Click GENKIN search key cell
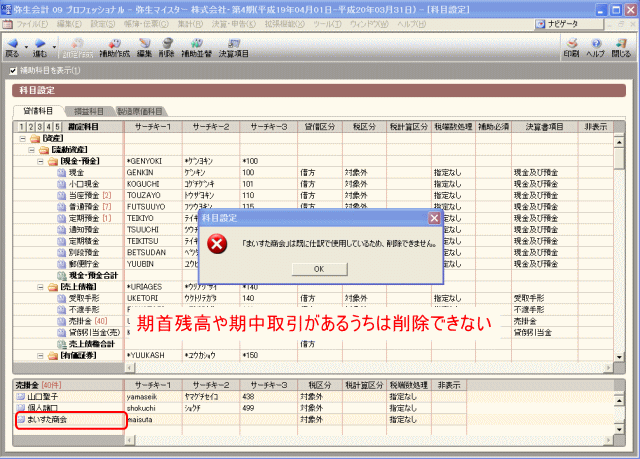This screenshot has width=640, height=459. pyautogui.click(x=153, y=173)
